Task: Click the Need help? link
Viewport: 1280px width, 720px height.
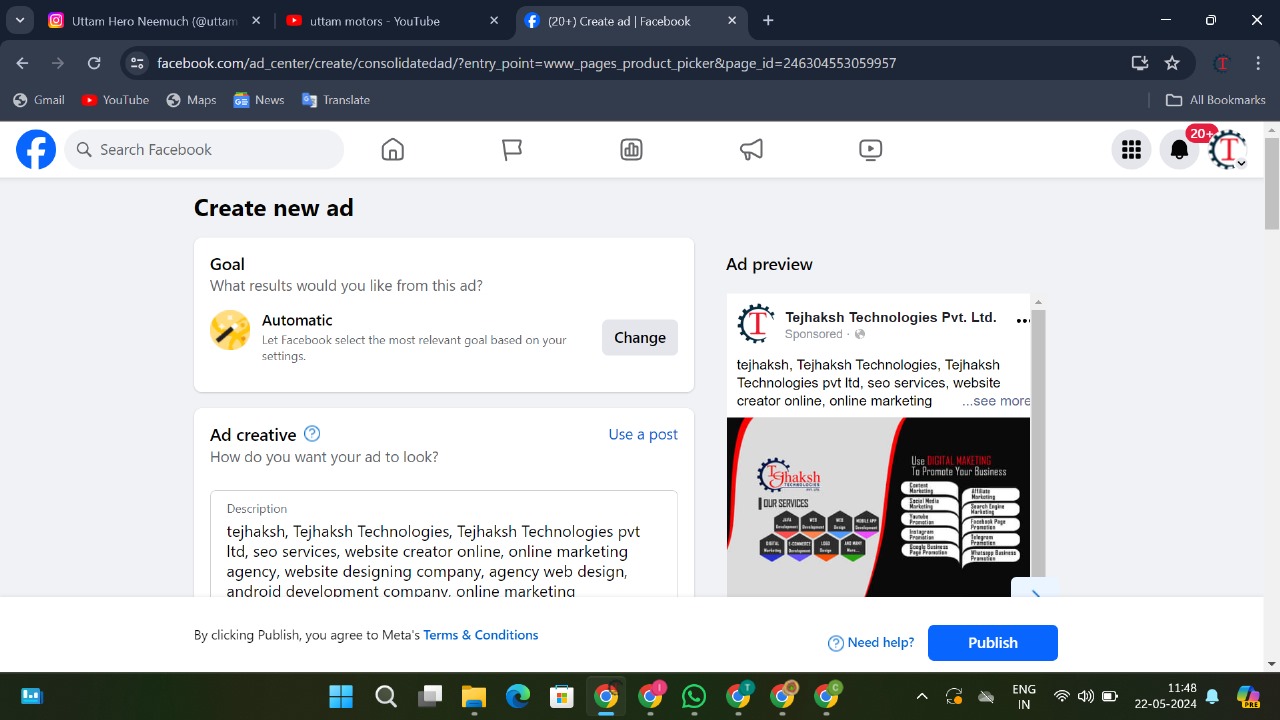Action: pos(871,643)
